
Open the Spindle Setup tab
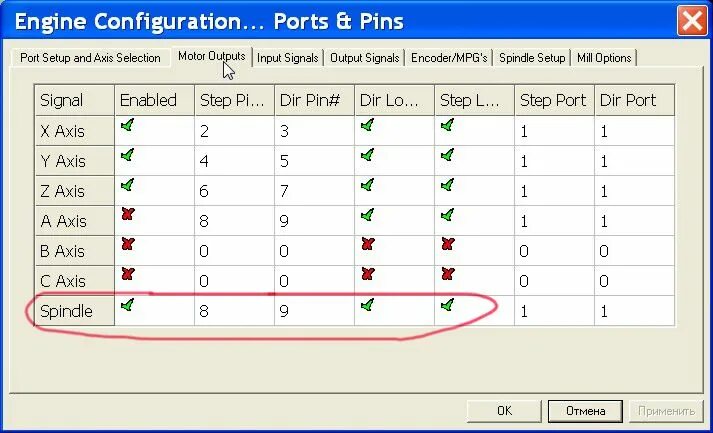[x=532, y=58]
